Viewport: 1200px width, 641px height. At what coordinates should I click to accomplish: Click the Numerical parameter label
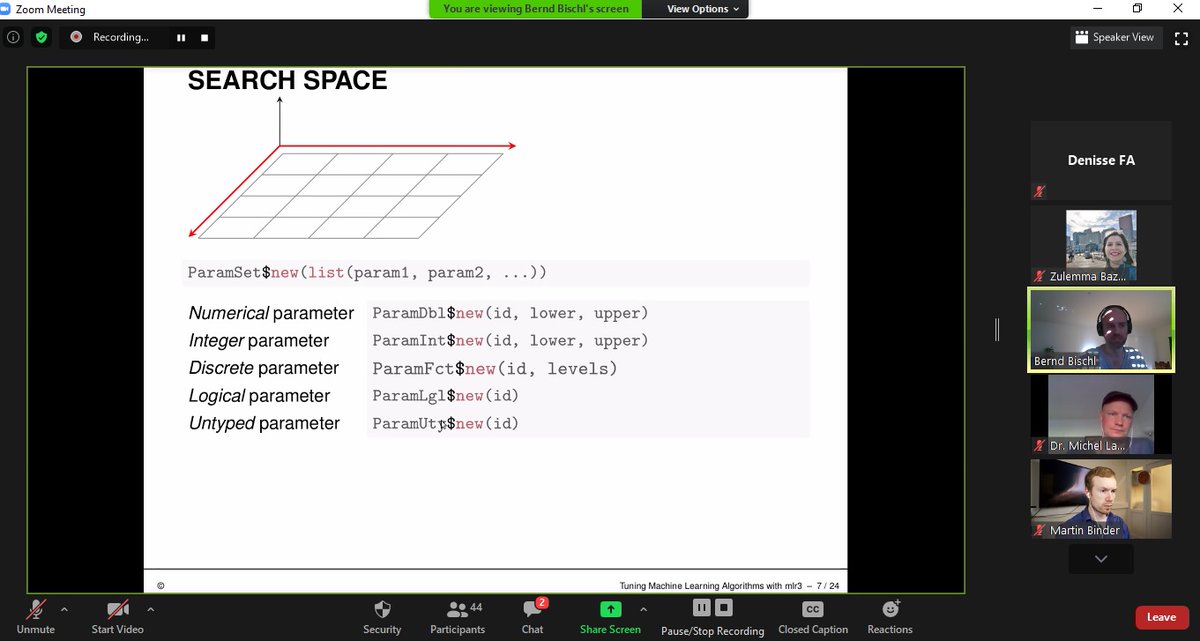pos(271,313)
